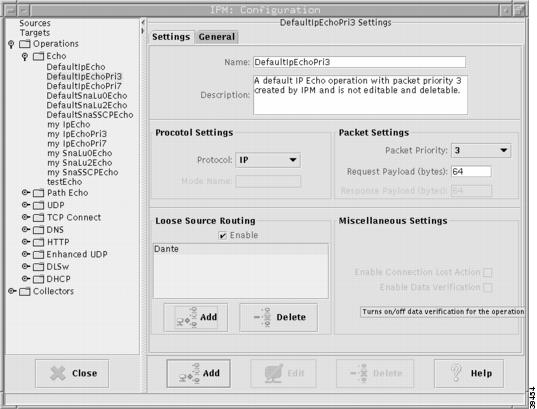The height and width of the screenshot is (409, 537).
Task: Click the split-pane collapse arrow
Action: 143,23
